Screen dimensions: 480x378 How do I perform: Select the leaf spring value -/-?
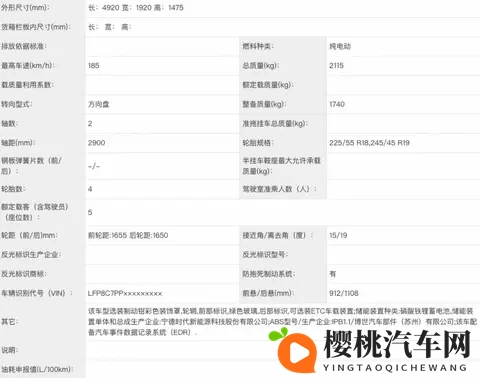pos(94,166)
